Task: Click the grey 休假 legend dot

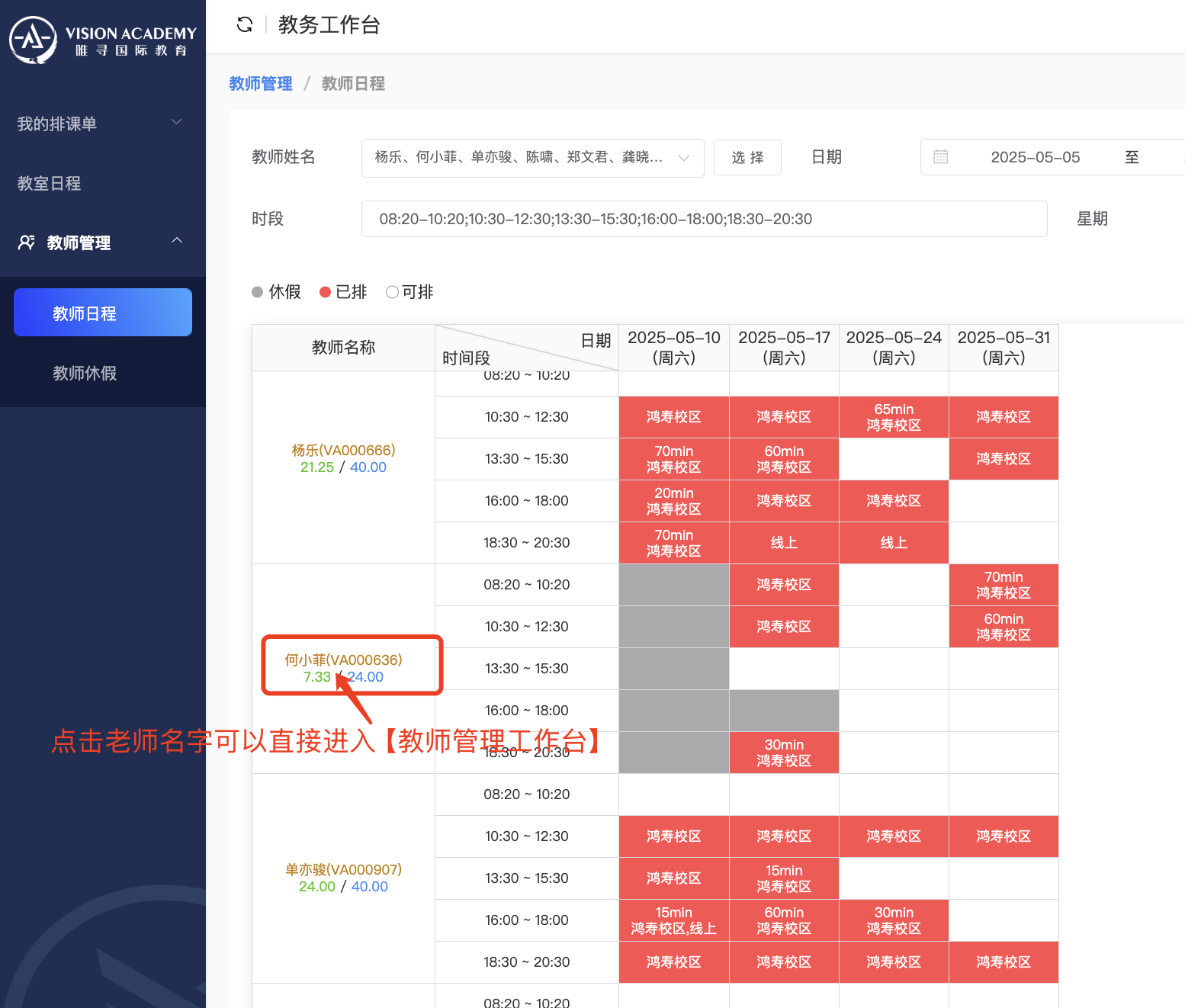Action: [258, 292]
